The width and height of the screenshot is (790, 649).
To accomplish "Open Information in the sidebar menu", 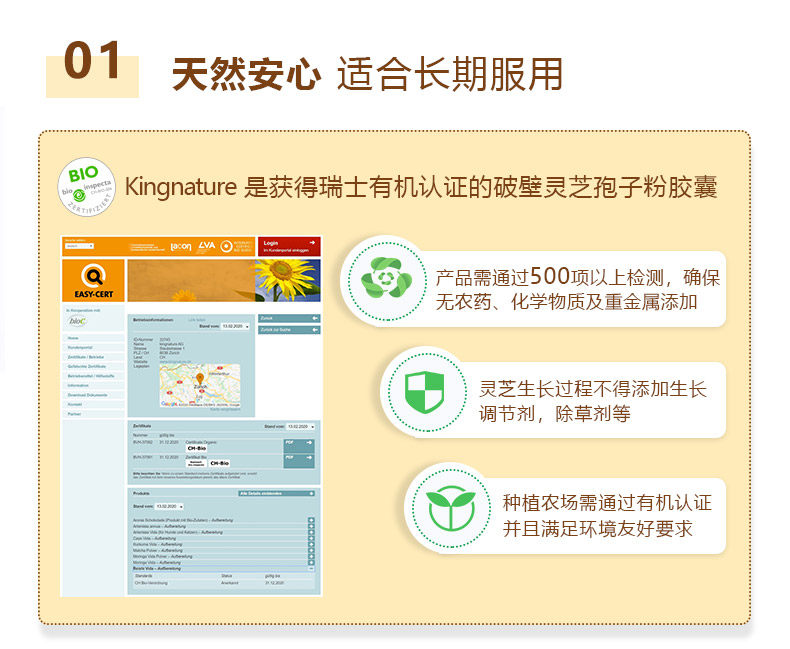I will (93, 385).
